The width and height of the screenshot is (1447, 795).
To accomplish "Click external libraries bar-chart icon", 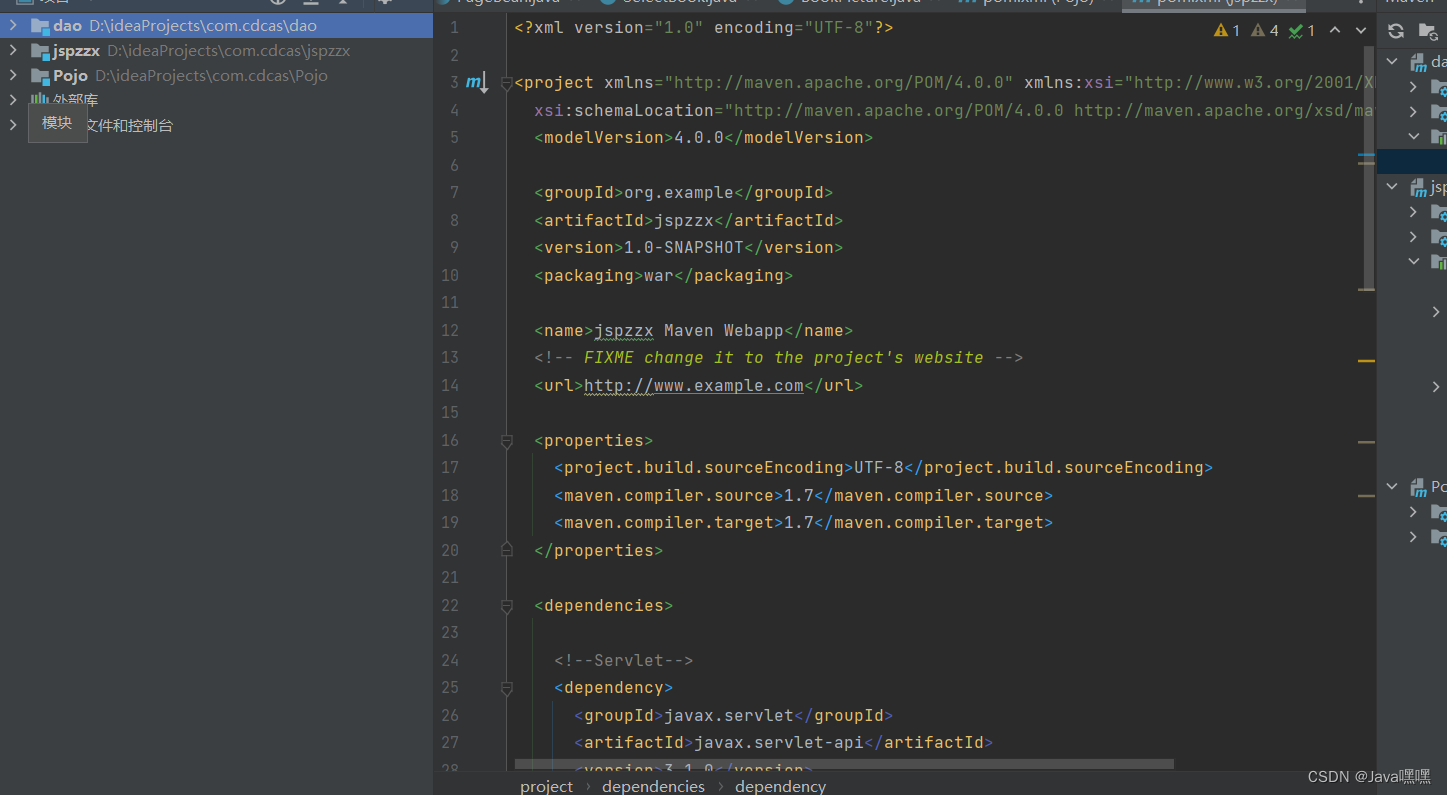I will tap(40, 100).
